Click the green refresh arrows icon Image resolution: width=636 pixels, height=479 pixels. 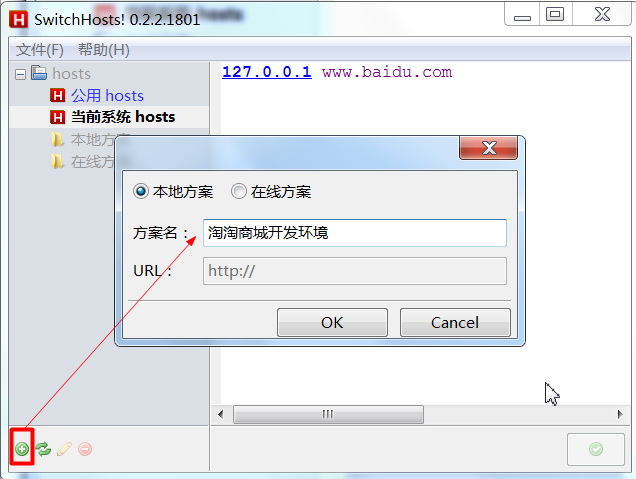click(x=43, y=449)
